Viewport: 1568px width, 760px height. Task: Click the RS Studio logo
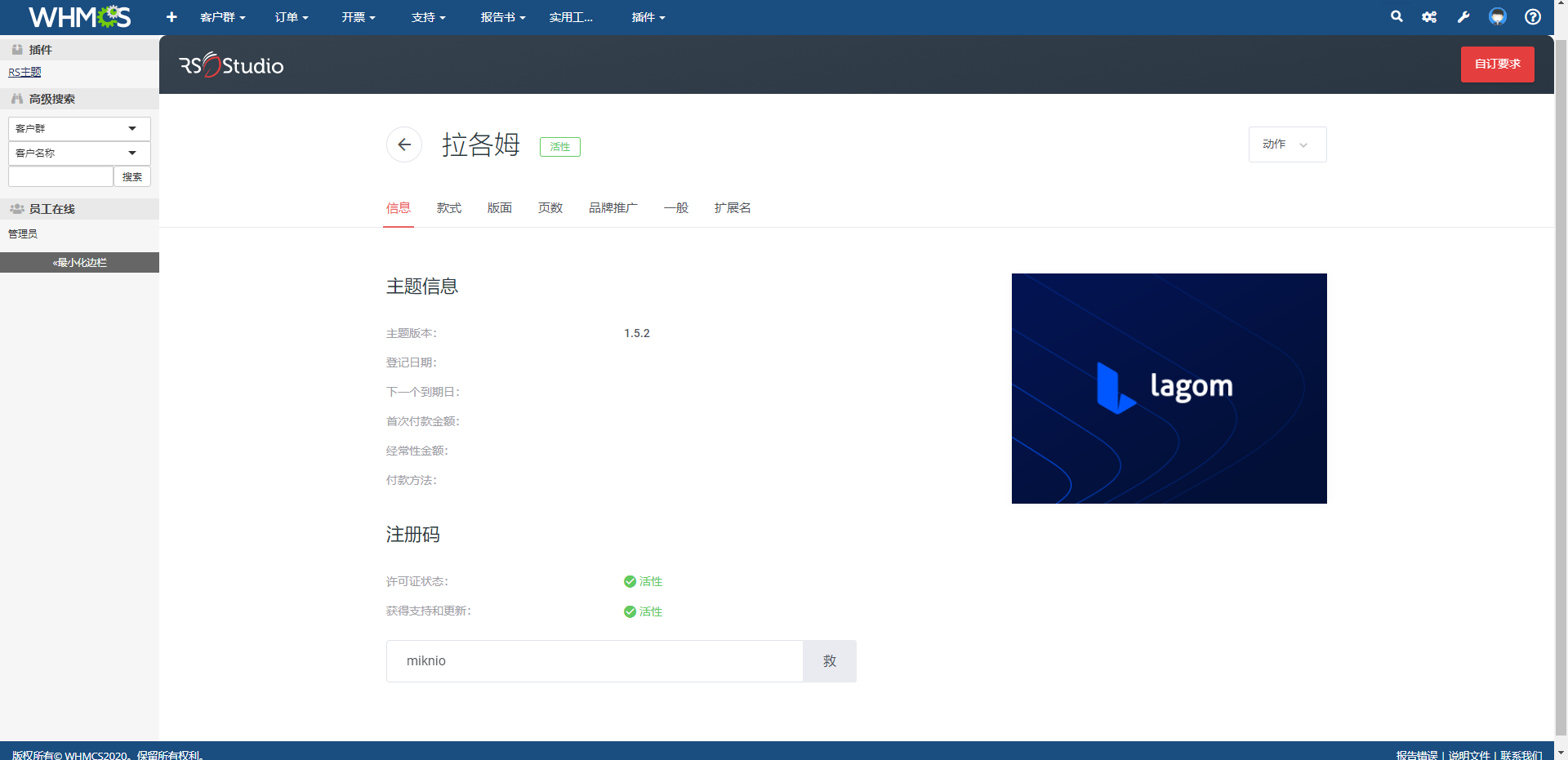pos(230,64)
